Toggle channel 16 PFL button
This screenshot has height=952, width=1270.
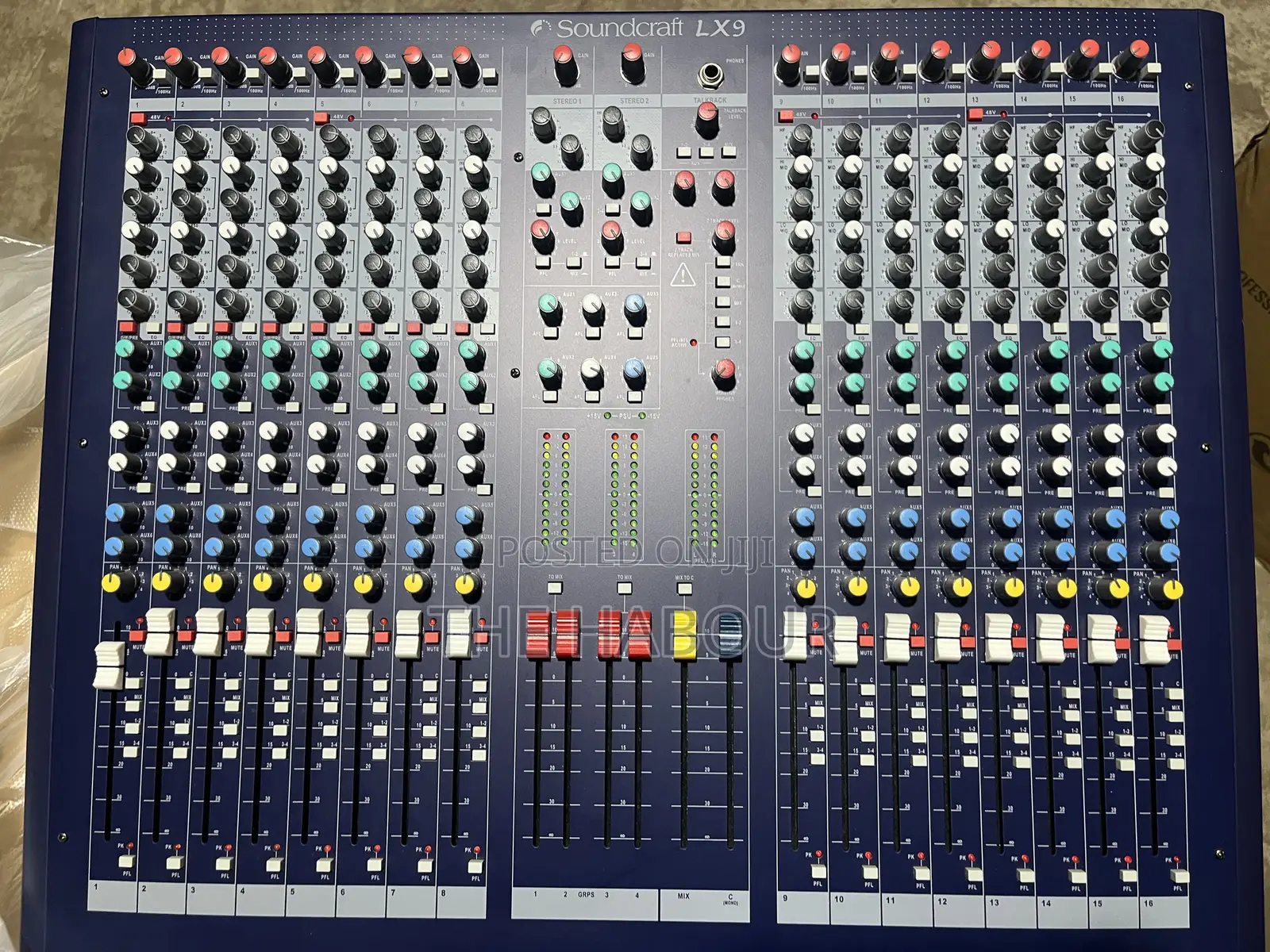(1180, 875)
